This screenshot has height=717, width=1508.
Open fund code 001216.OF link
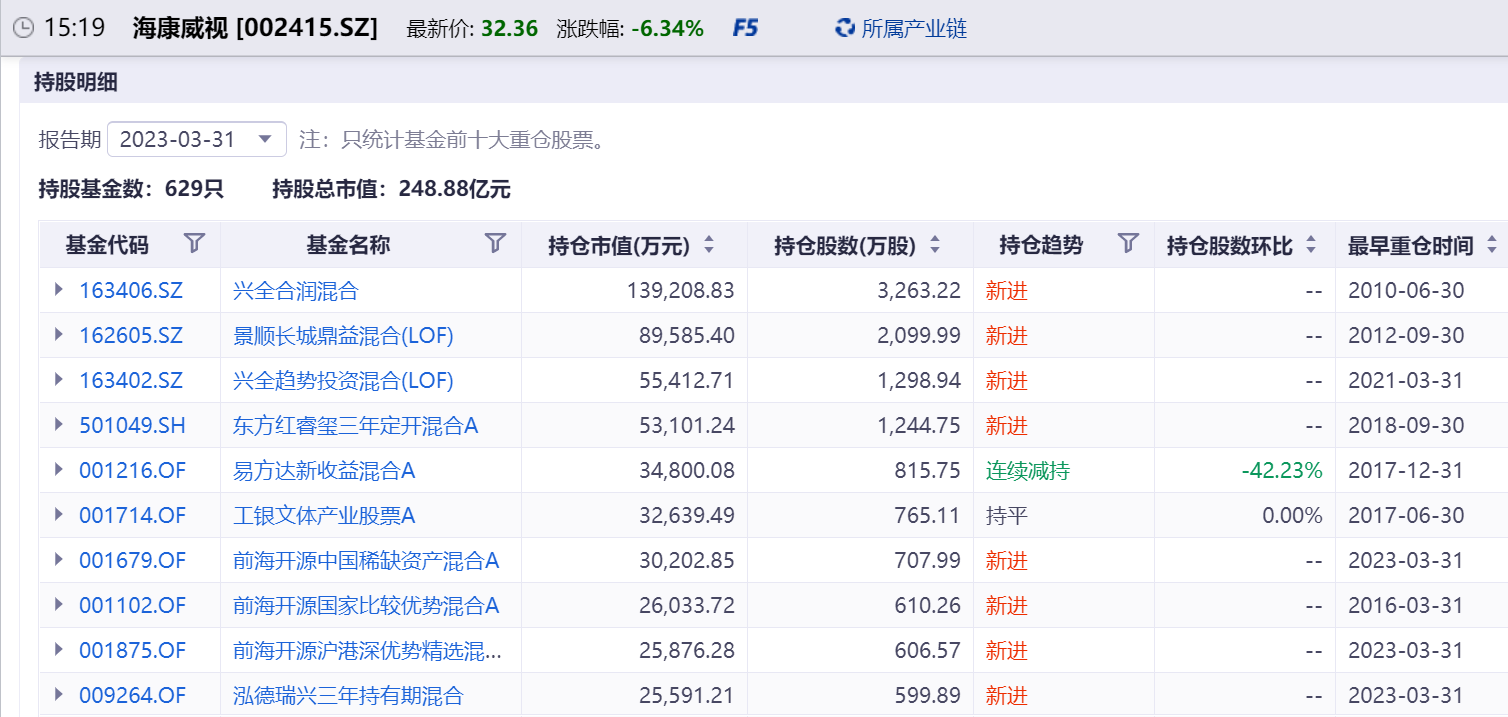pyautogui.click(x=133, y=471)
